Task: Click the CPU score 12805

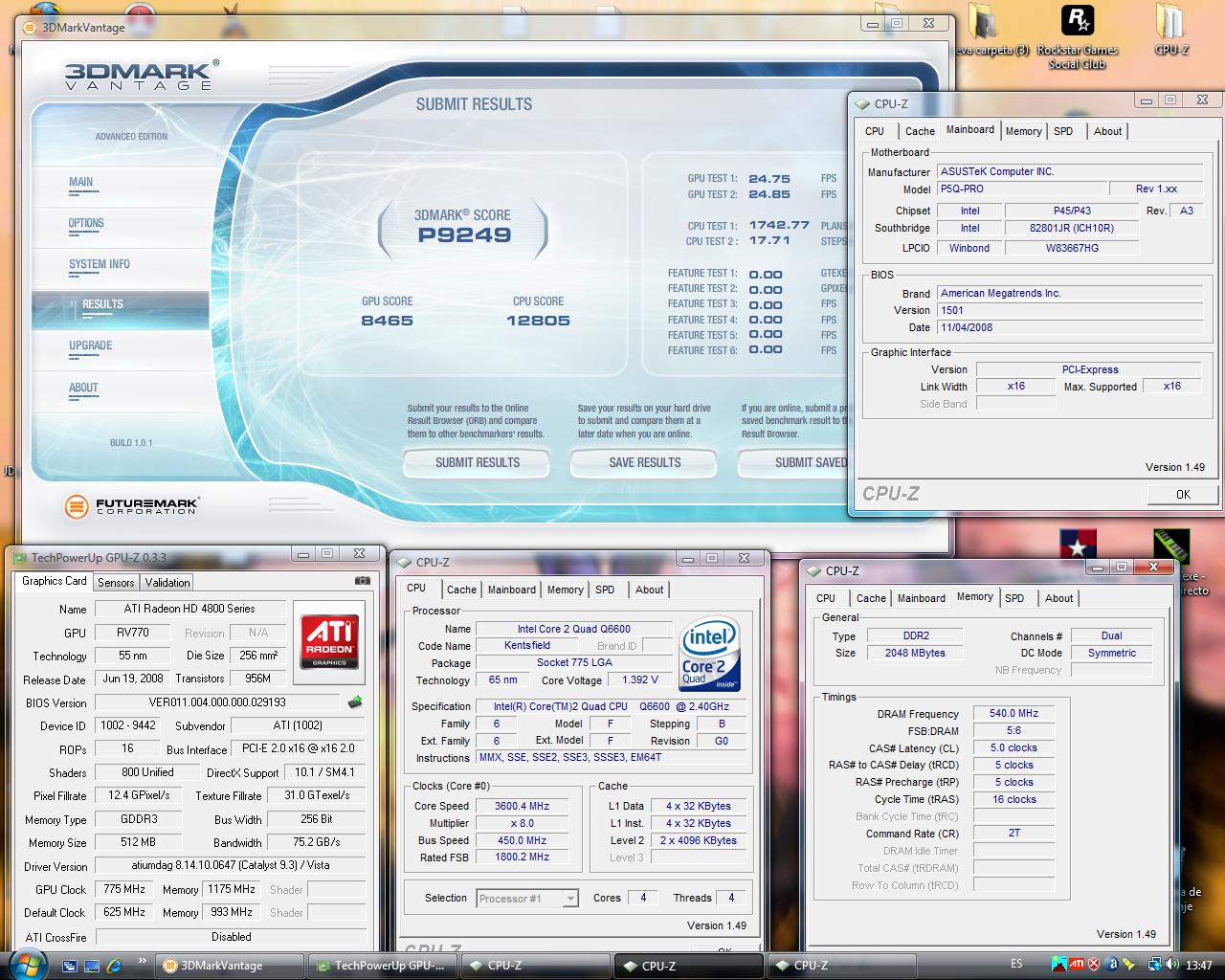Action: pos(538,321)
